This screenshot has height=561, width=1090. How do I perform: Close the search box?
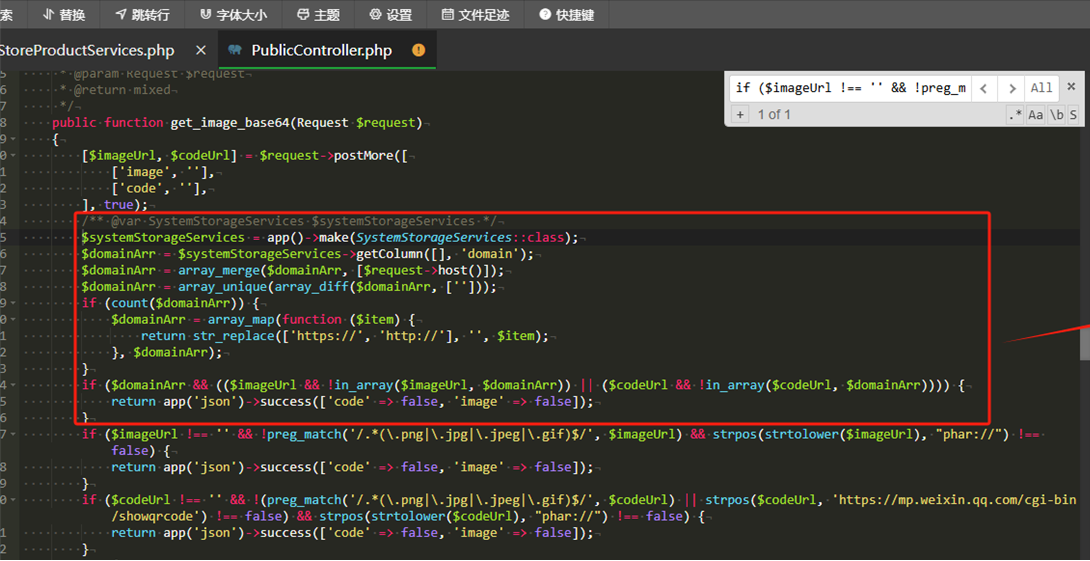click(1071, 87)
